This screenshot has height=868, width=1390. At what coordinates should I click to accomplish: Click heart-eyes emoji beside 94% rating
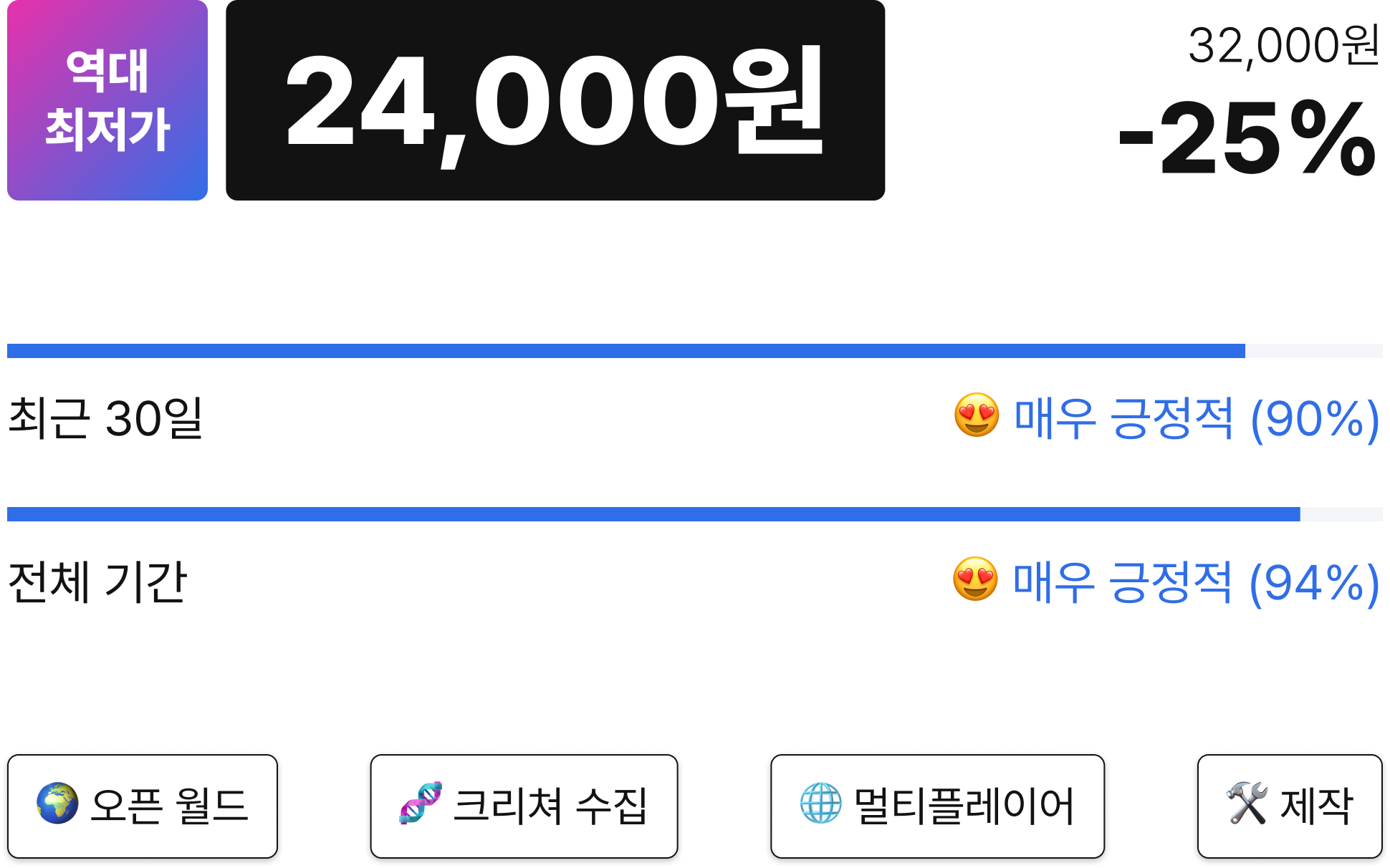click(975, 579)
